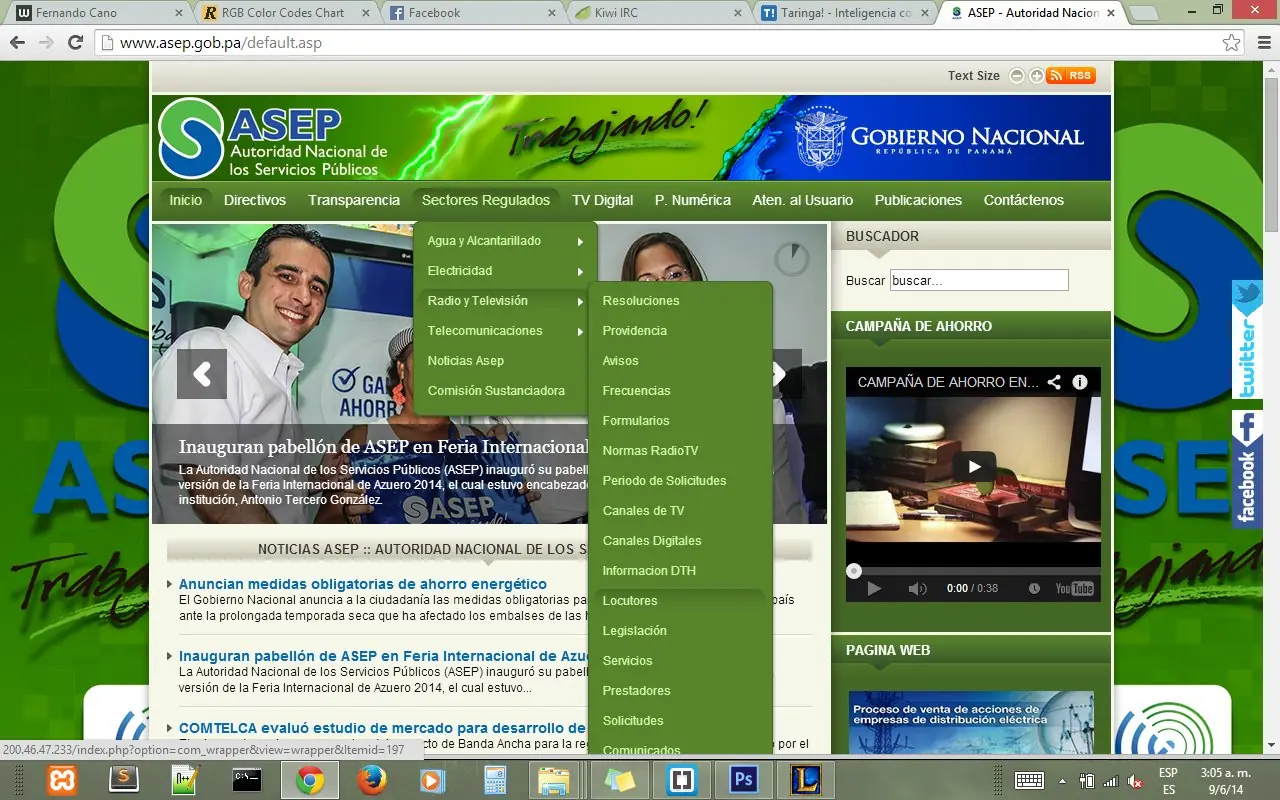The image size is (1280, 800).
Task: Reload the page in Chrome
Action: click(75, 43)
